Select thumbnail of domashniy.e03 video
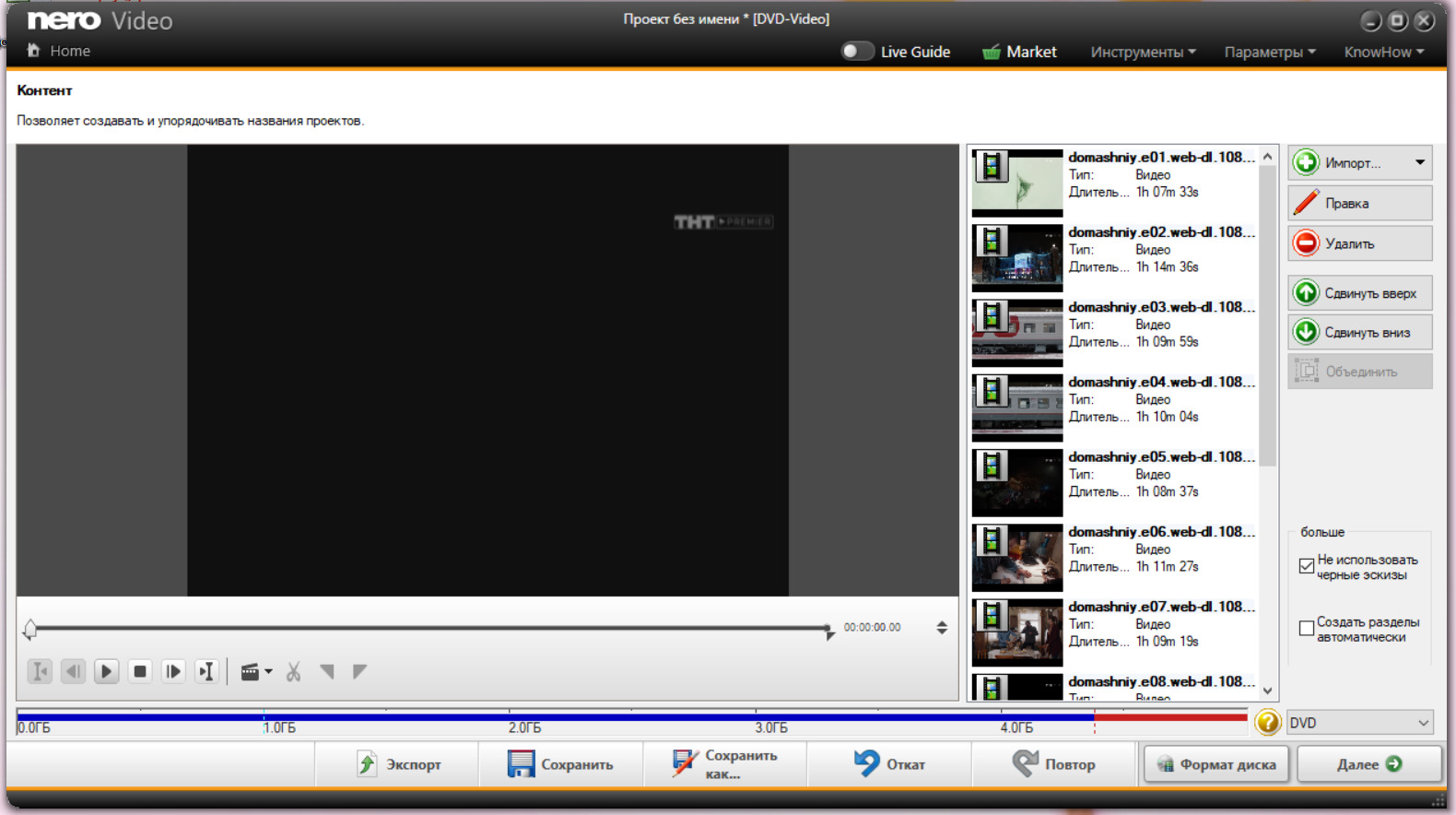1456x815 pixels. tap(1017, 333)
